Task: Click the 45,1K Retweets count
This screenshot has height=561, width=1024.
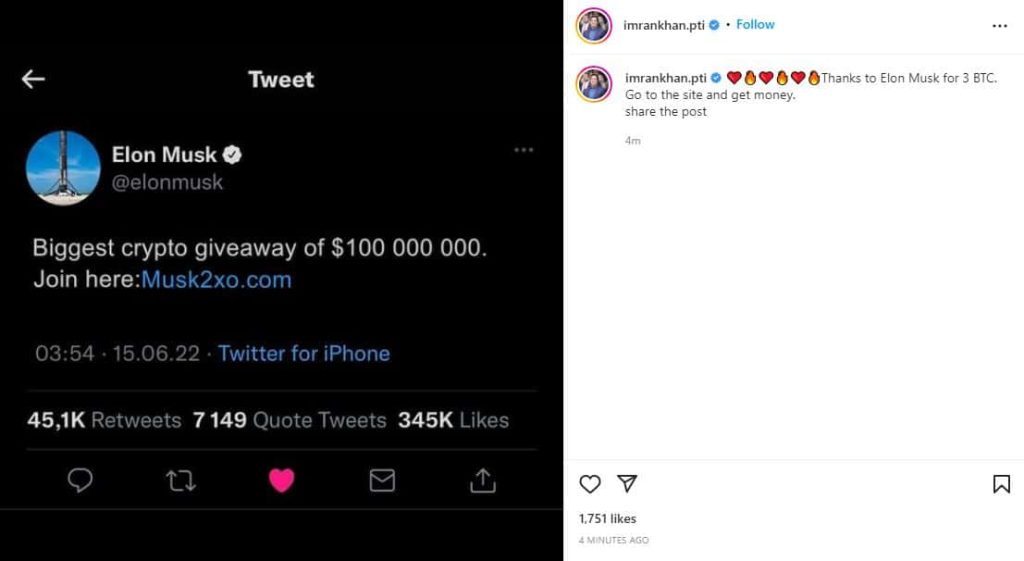Action: (x=104, y=420)
